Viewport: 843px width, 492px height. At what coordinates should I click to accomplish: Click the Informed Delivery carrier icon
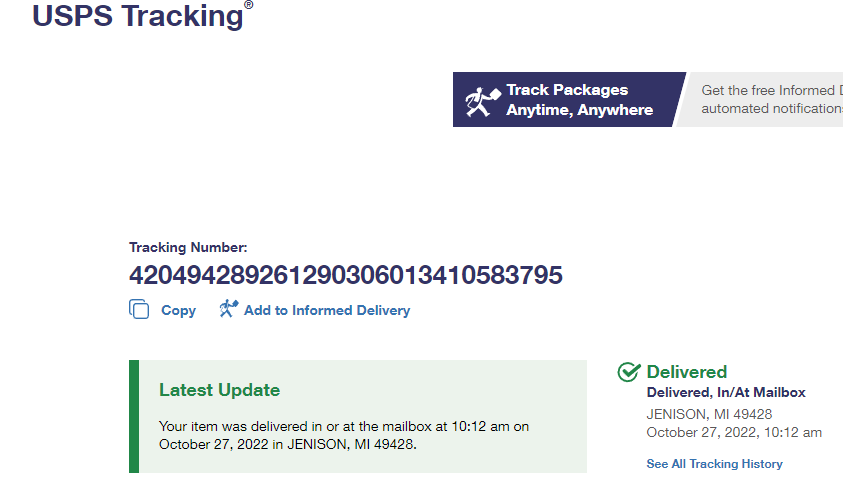(229, 309)
